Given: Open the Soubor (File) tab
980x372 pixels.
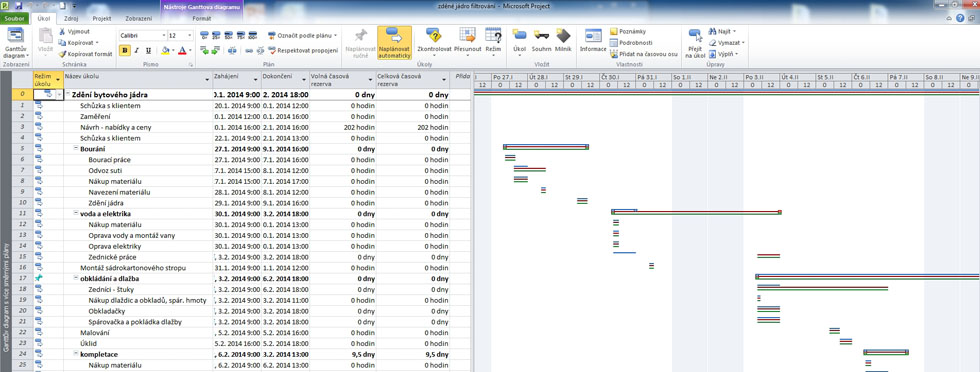Looking at the screenshot, I should tap(14, 18).
